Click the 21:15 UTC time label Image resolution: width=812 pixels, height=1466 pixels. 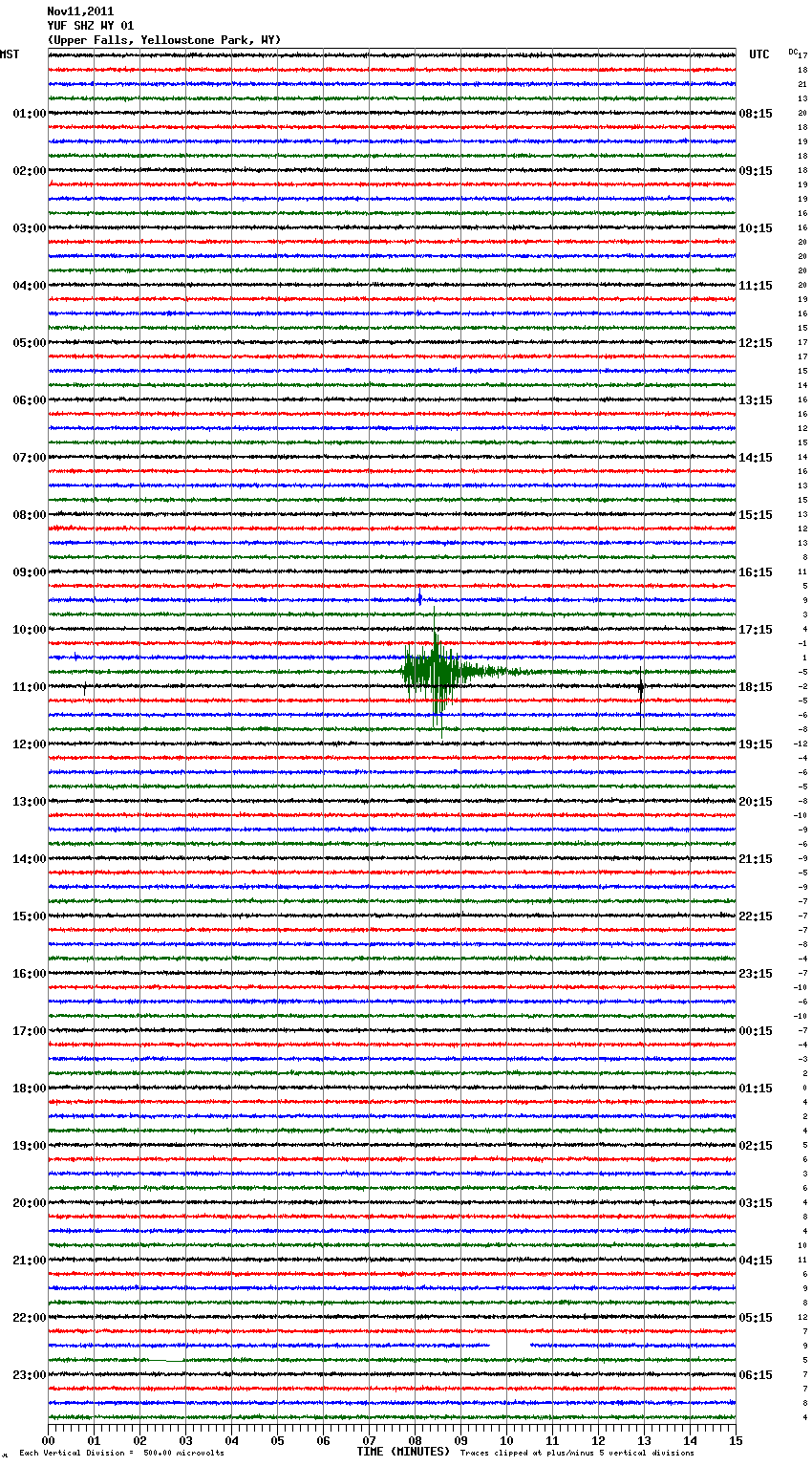tap(756, 859)
